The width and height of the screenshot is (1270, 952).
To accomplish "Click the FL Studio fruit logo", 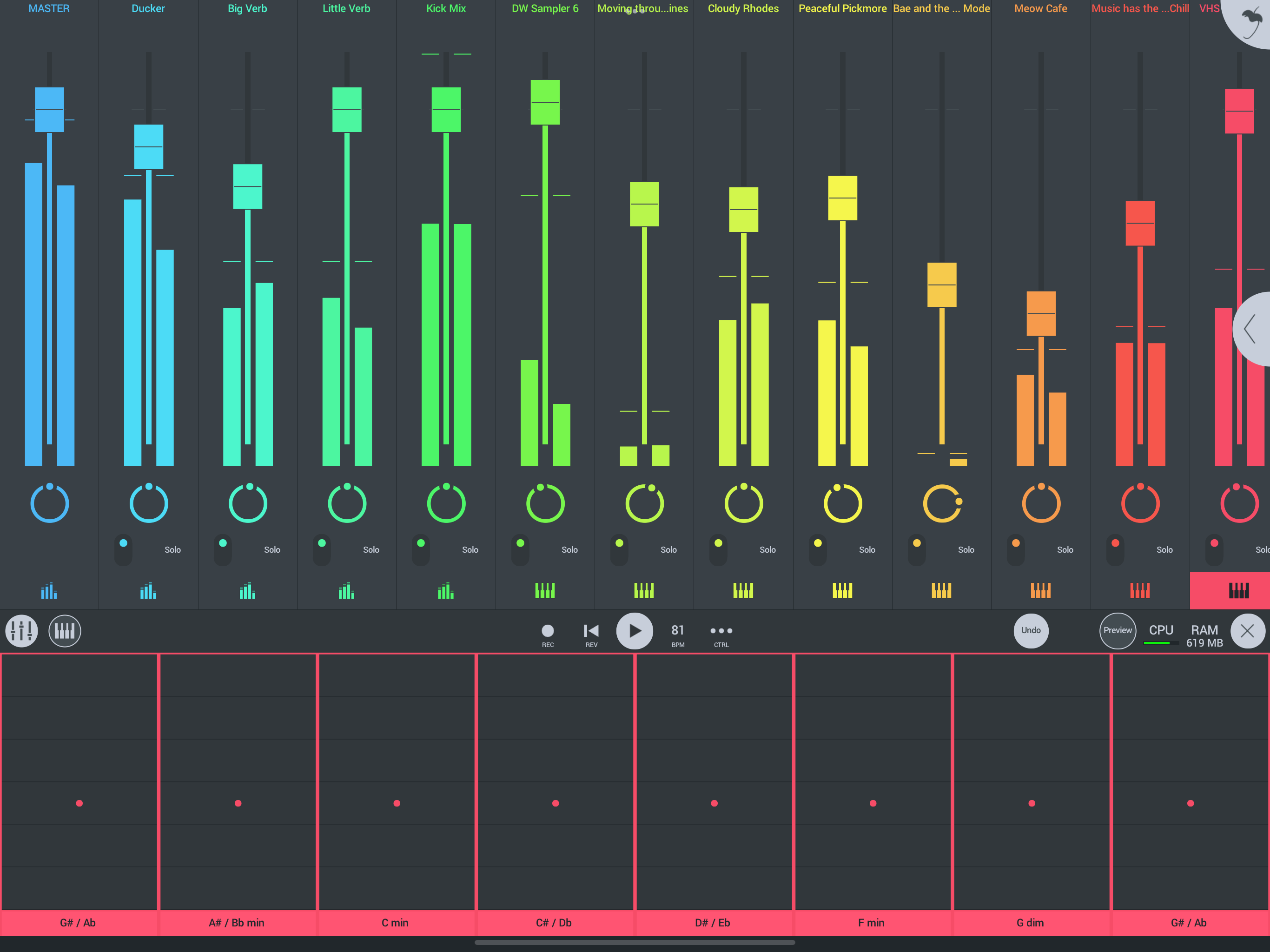I will click(1251, 22).
